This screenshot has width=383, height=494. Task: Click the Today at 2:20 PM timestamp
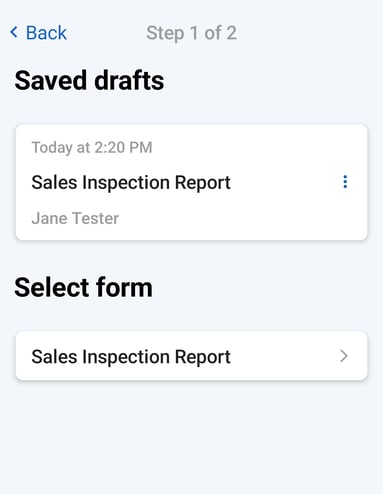click(92, 147)
